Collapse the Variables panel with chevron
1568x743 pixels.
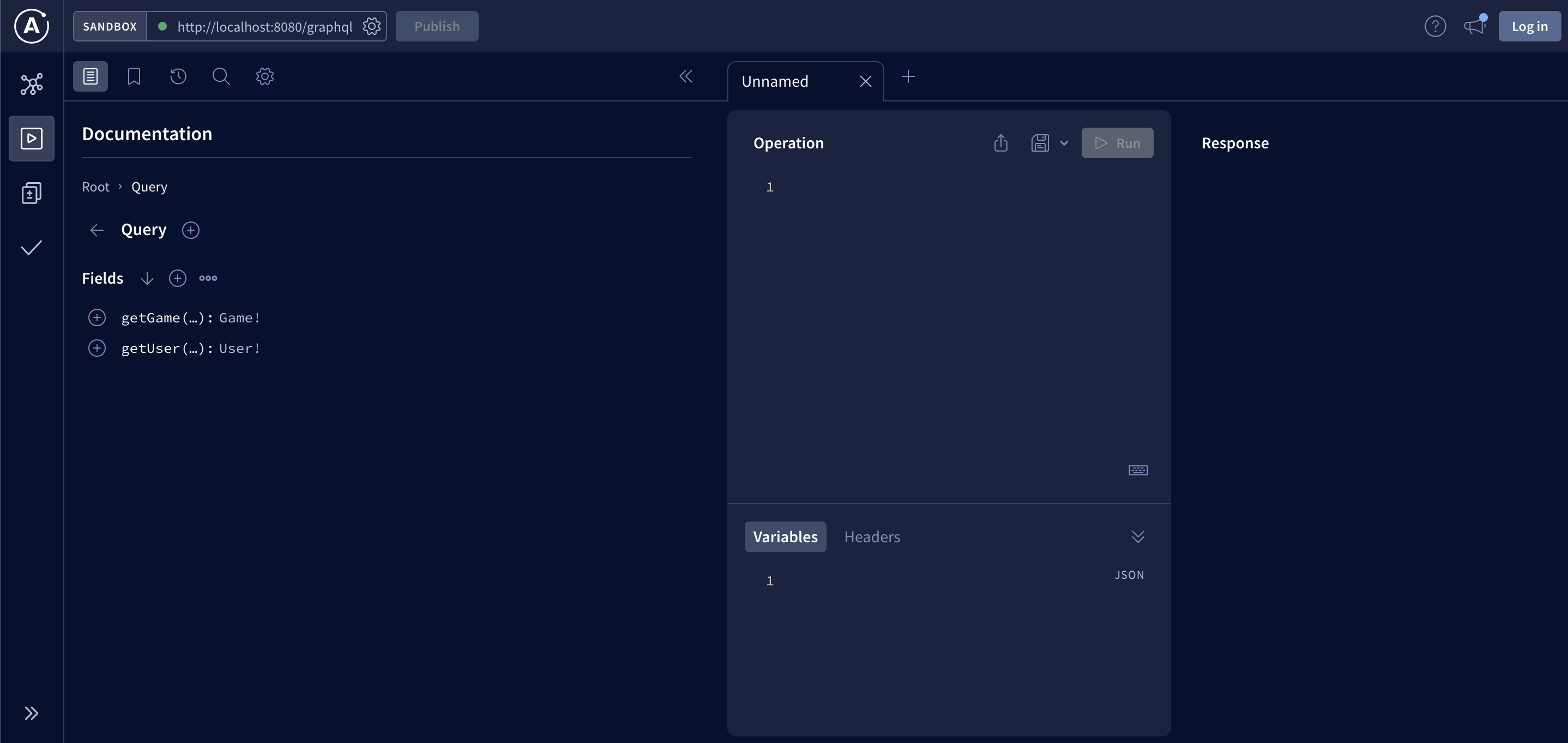pos(1138,537)
